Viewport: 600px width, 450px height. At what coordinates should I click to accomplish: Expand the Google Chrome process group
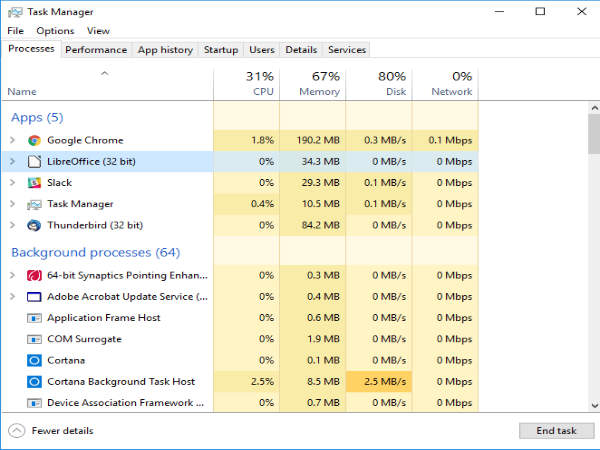[x=12, y=141]
